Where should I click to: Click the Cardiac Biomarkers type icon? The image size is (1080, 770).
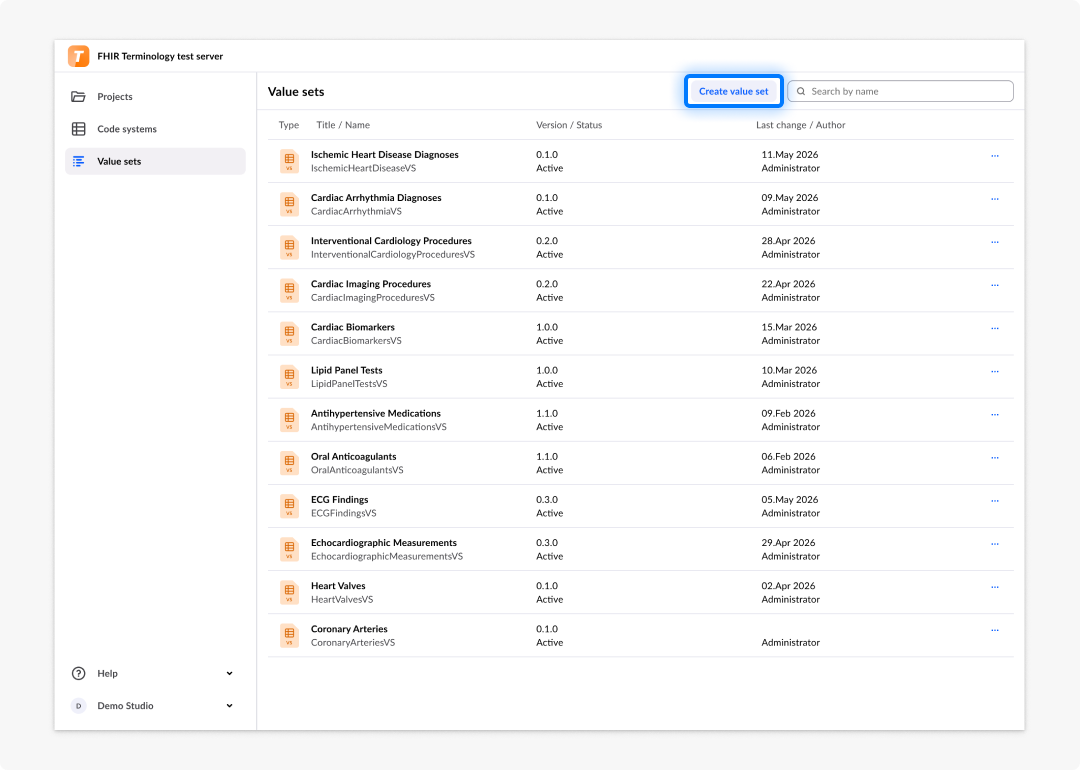(x=289, y=334)
